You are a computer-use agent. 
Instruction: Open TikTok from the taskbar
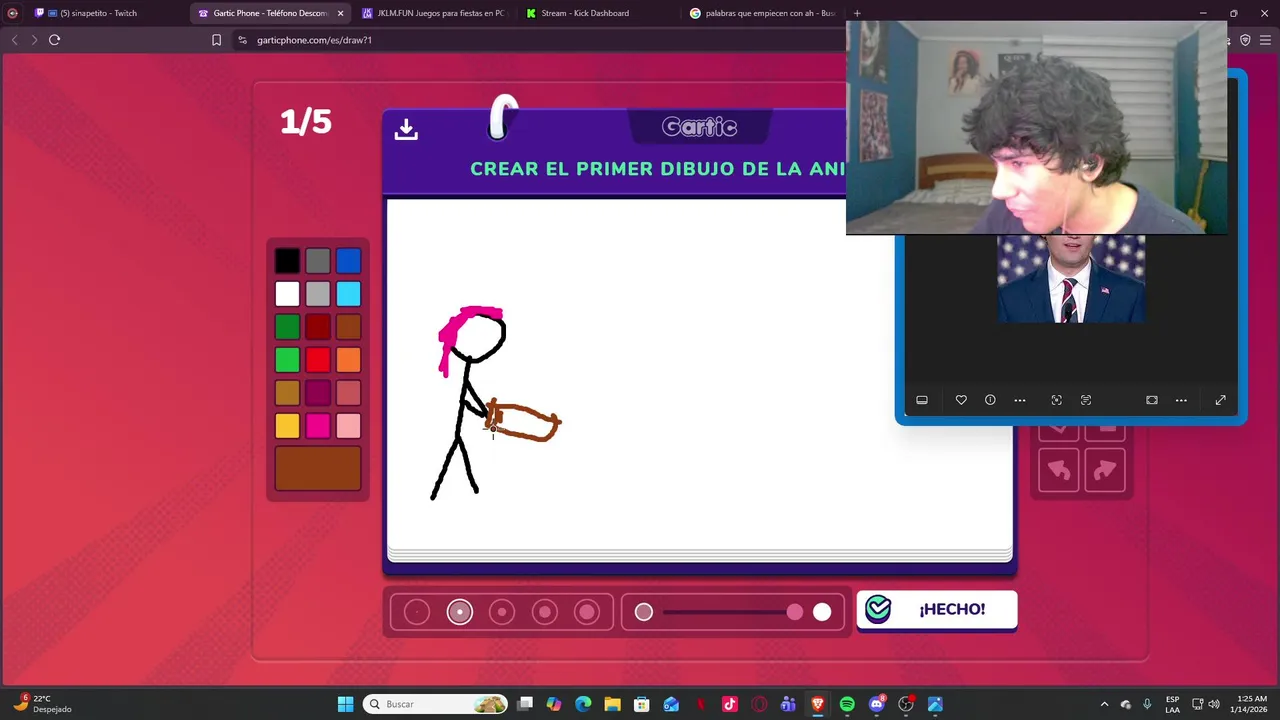(x=730, y=704)
